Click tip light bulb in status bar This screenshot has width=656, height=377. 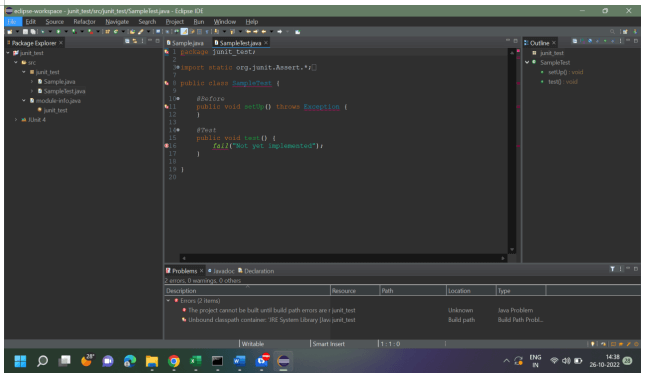point(592,344)
